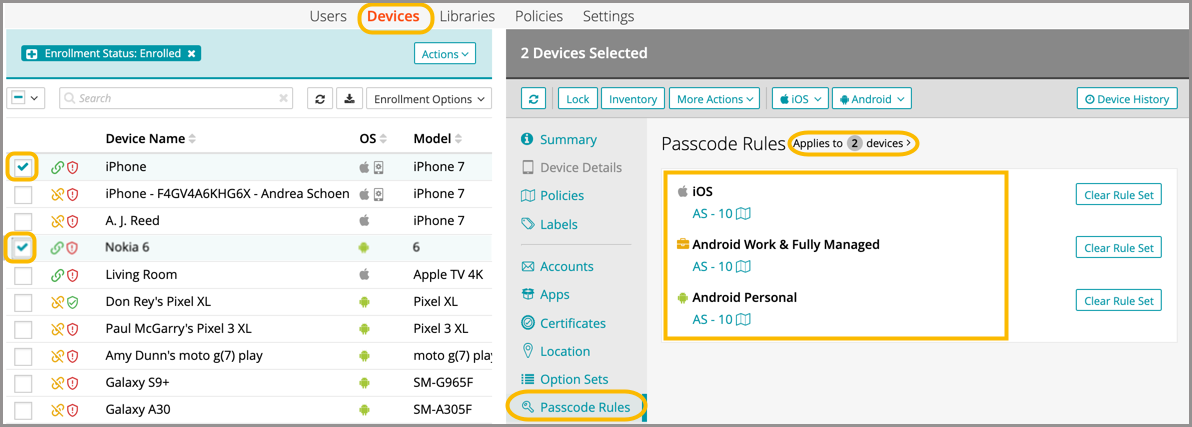Click the Device History button
The height and width of the screenshot is (427, 1192).
pos(1126,99)
